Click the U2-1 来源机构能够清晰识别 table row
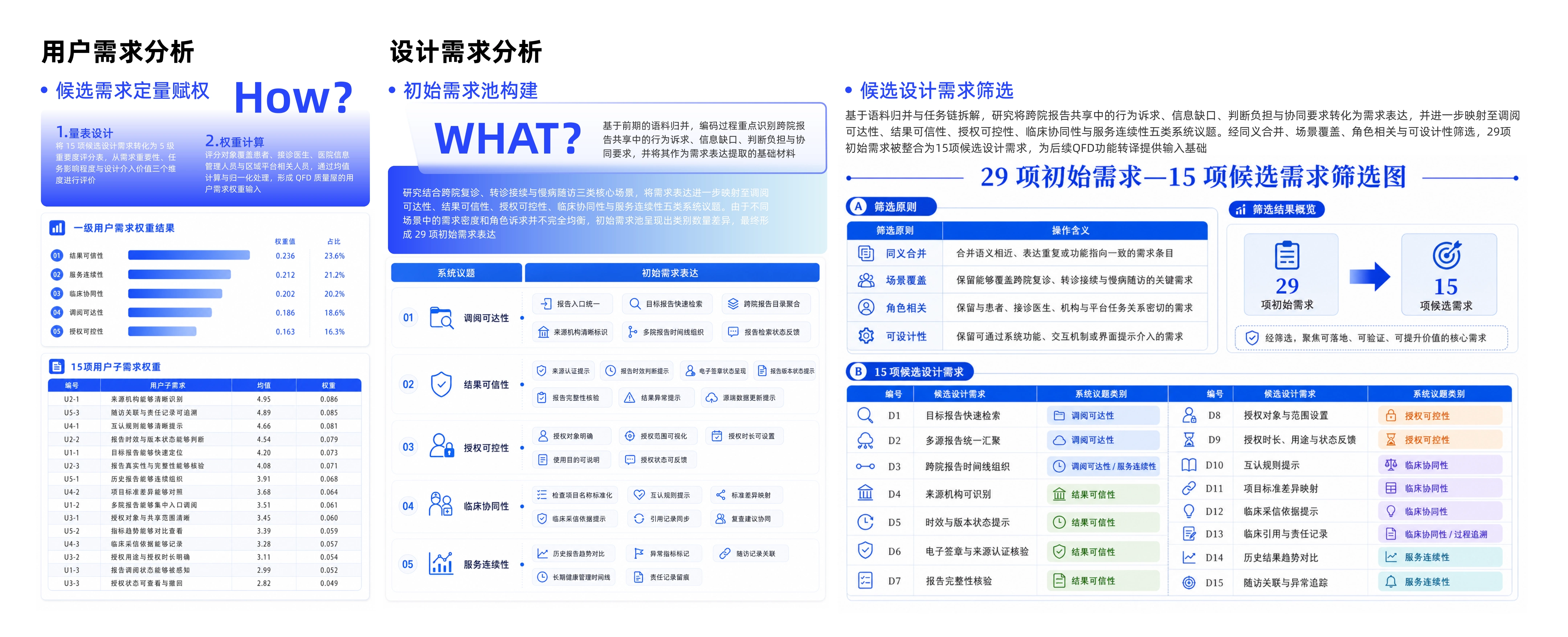This screenshot has height=637, width=1568. pyautogui.click(x=204, y=400)
